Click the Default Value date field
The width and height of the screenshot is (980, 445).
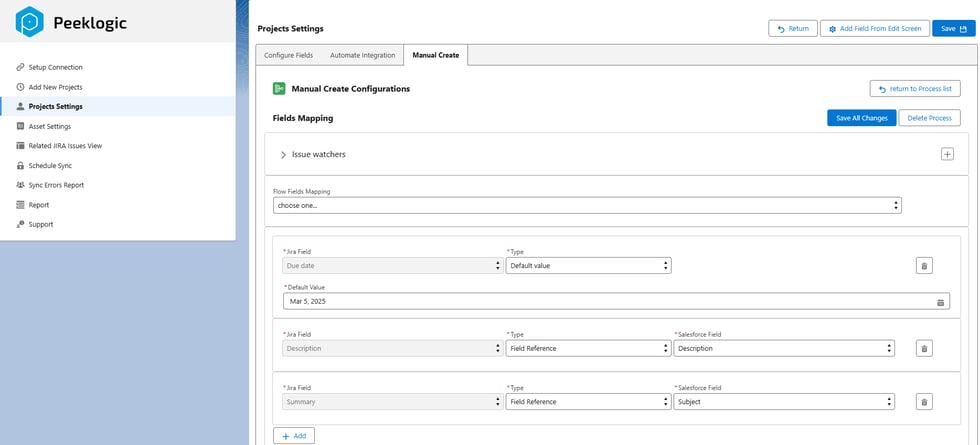coord(616,301)
